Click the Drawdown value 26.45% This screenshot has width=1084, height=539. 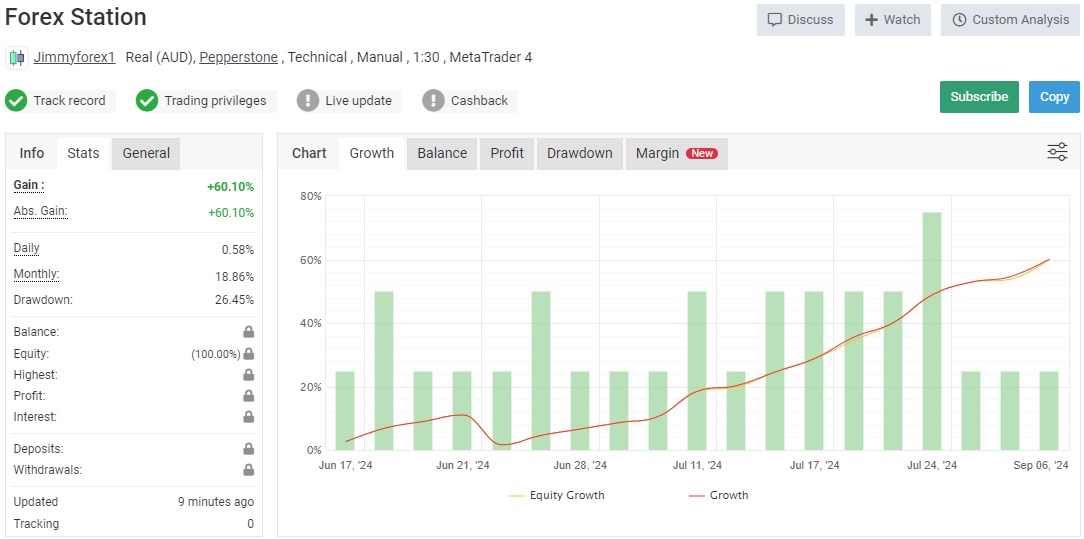(234, 300)
